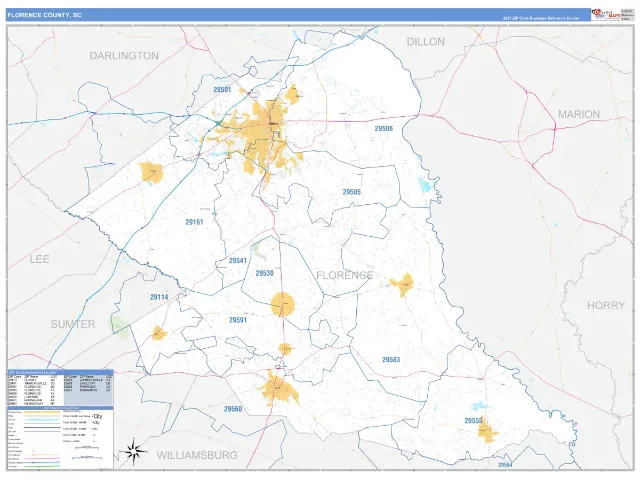This screenshot has width=640, height=480.
Task: Click the round orange town in ZIP 29530
Action: pyautogui.click(x=283, y=304)
